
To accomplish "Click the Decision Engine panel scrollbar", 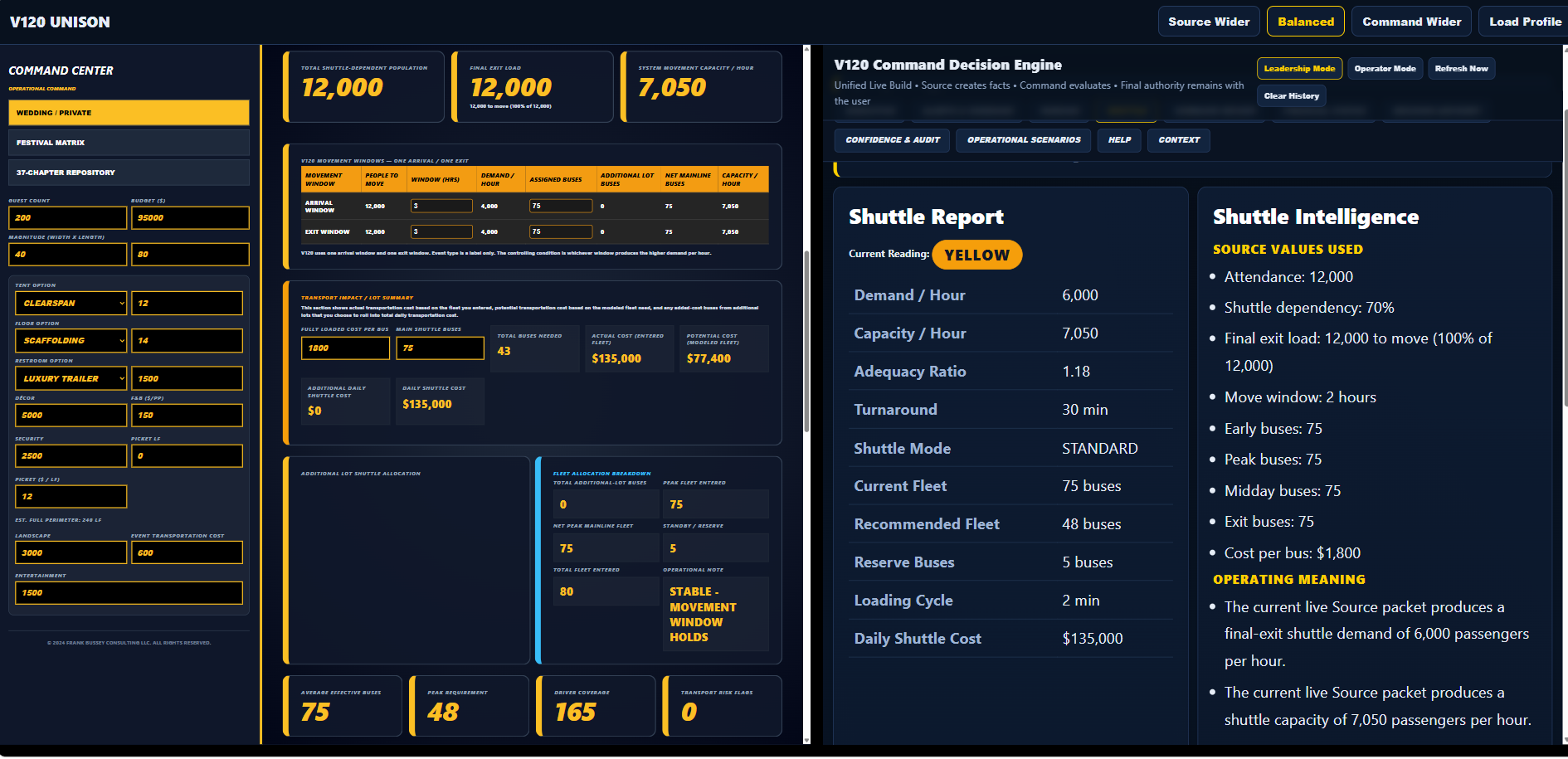I will click(1565, 257).
